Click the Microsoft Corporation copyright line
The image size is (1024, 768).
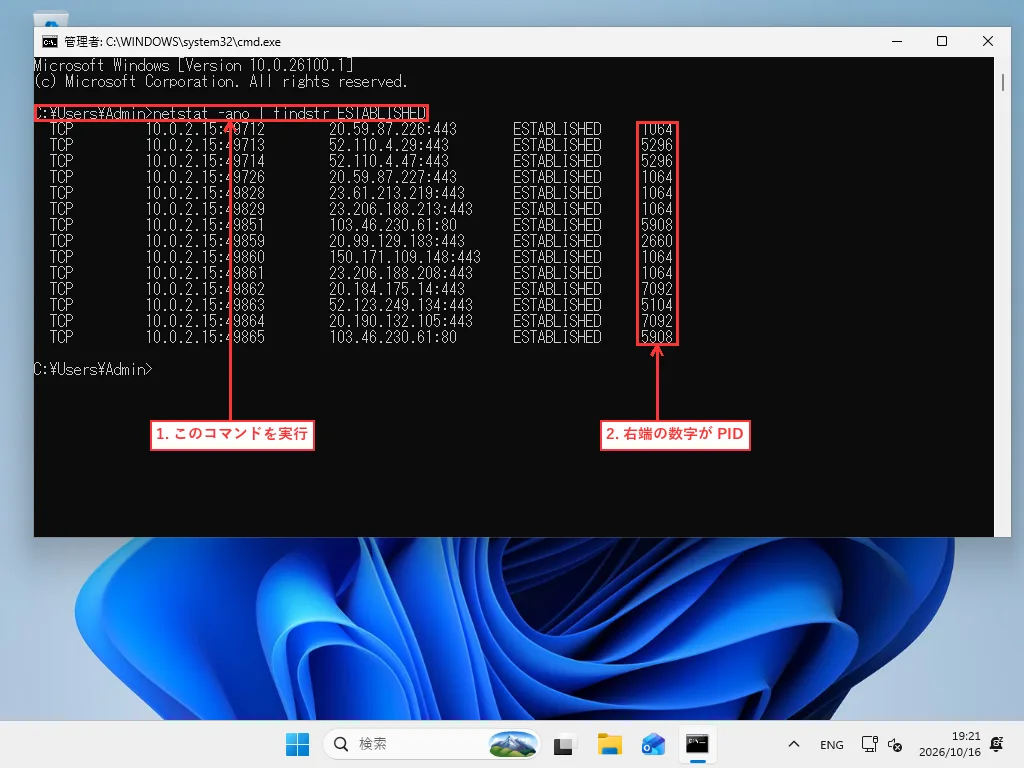click(x=221, y=82)
